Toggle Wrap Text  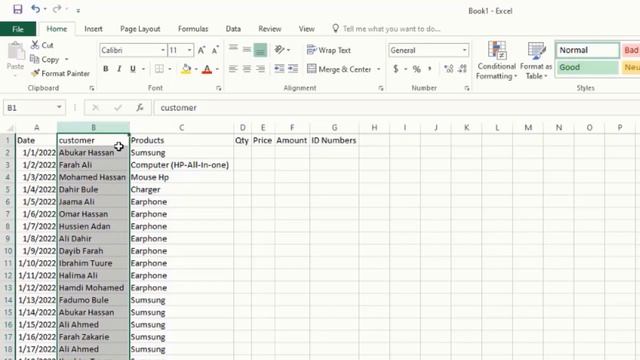pos(329,50)
